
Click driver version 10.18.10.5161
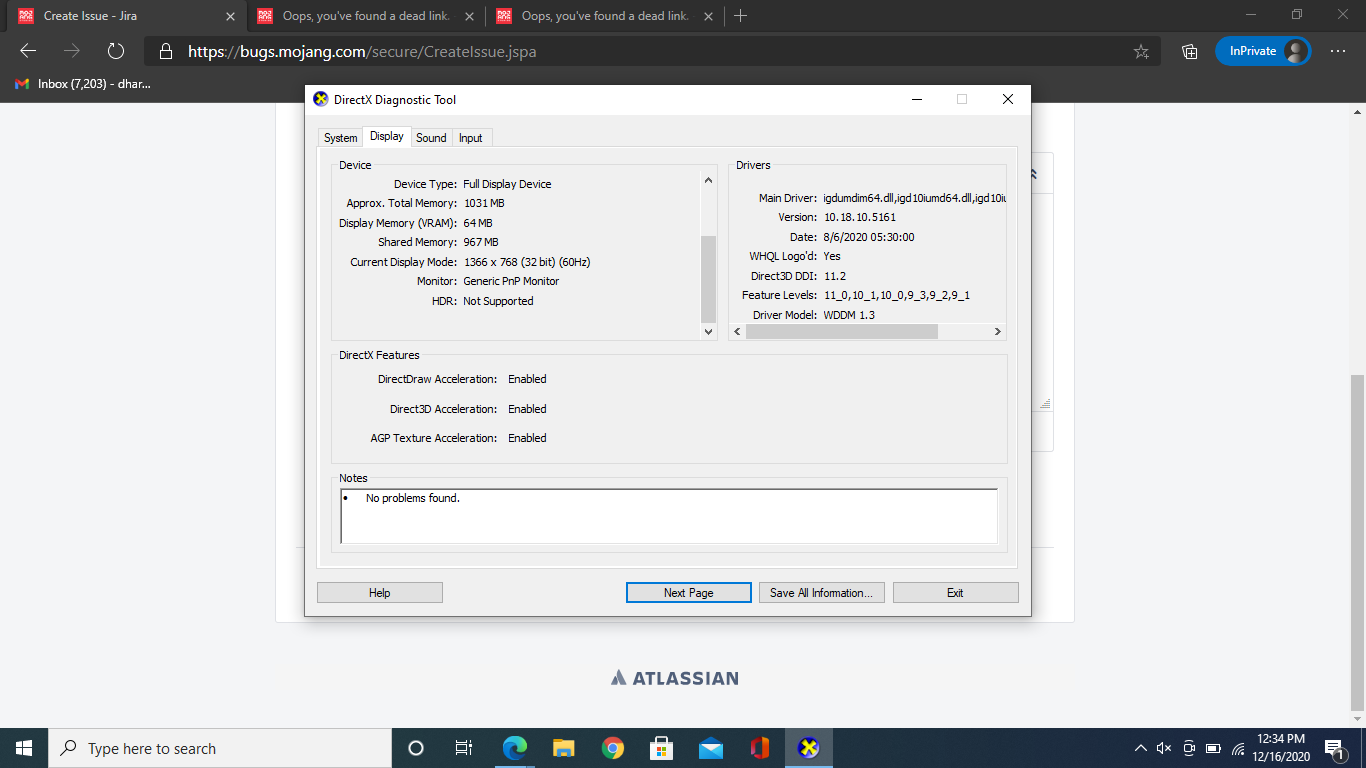pos(860,217)
